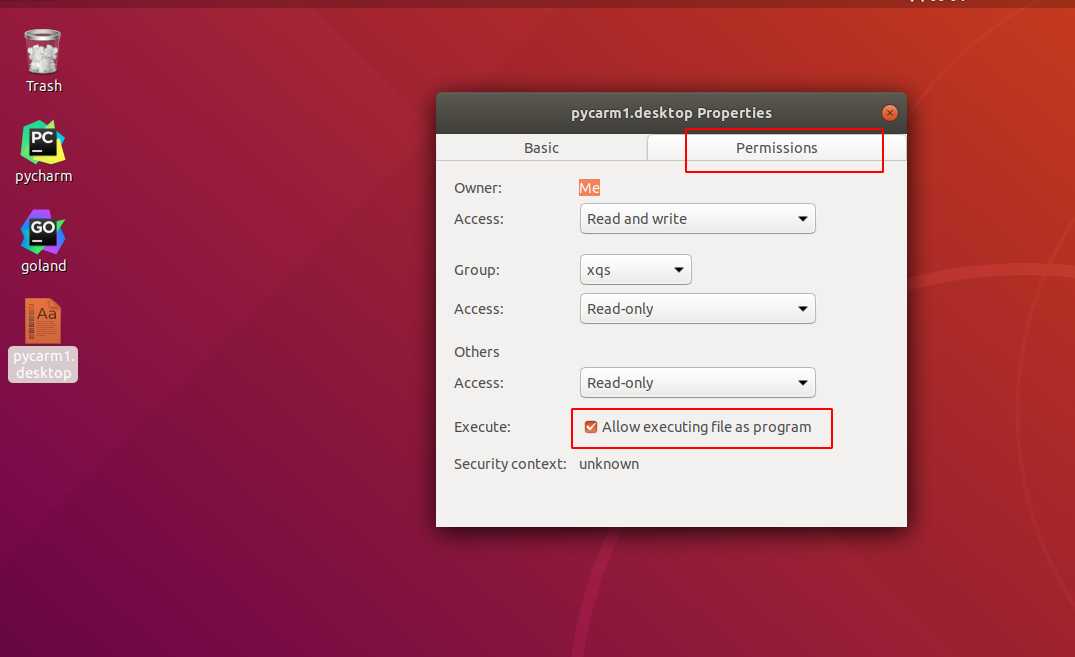
Task: Switch to the Permissions tab
Action: (x=776, y=147)
